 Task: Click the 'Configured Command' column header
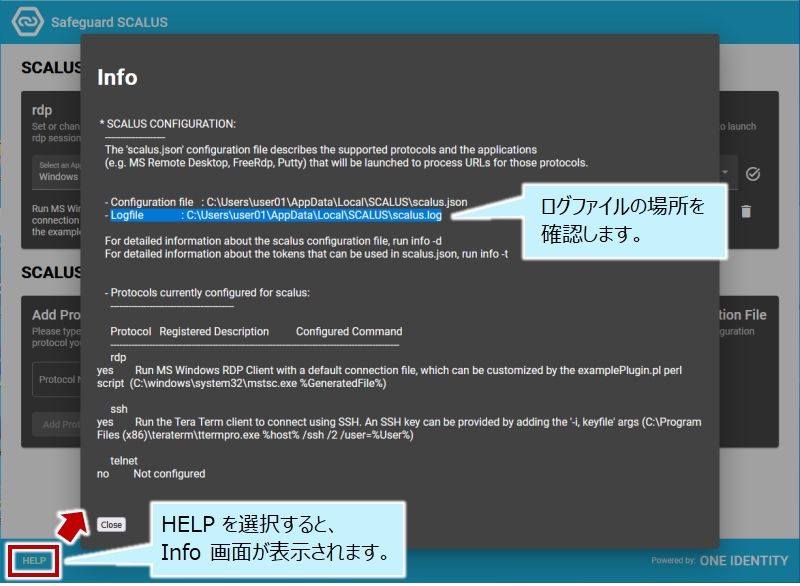coord(349,332)
